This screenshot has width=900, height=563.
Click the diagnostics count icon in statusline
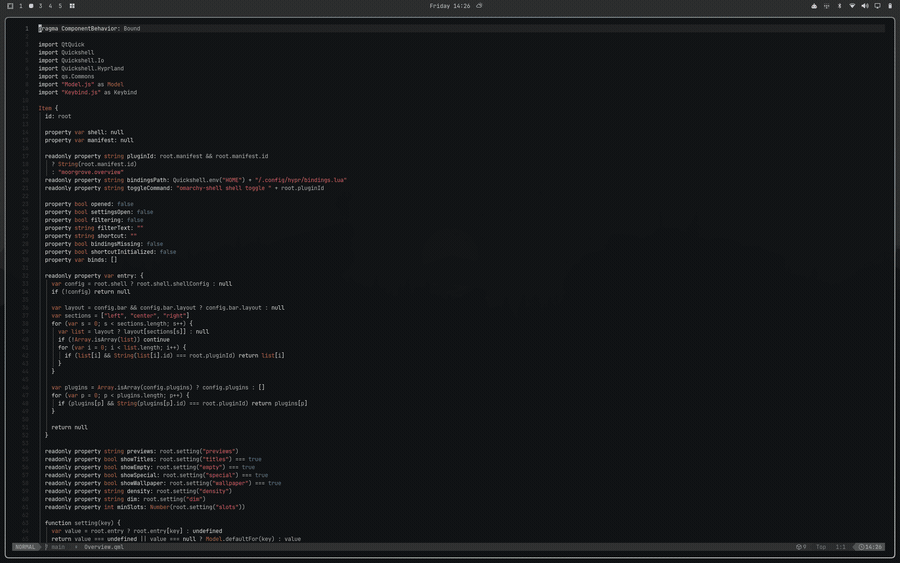point(801,547)
